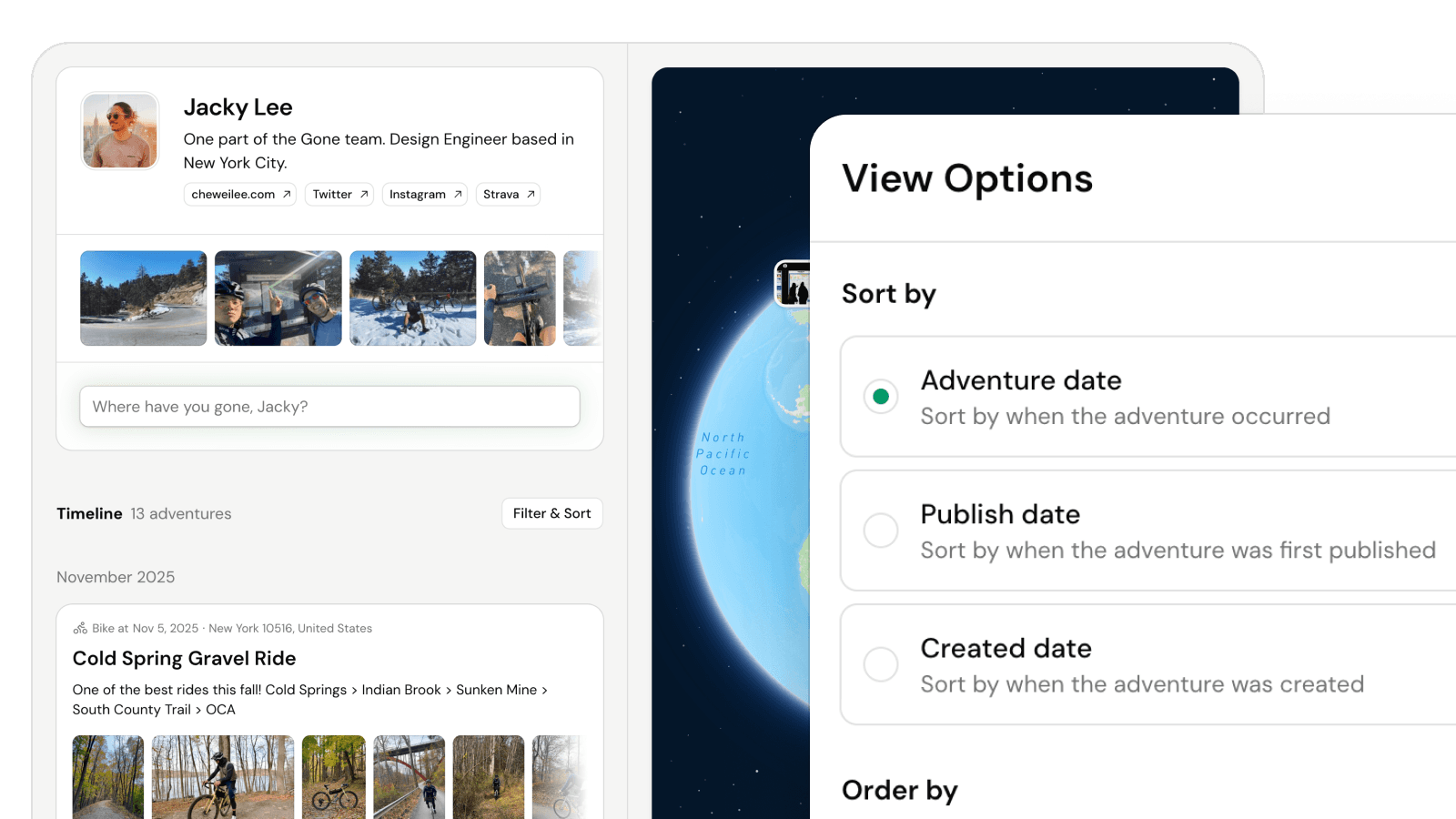Click the 'Where have you gone, Jacky?' field

(329, 407)
